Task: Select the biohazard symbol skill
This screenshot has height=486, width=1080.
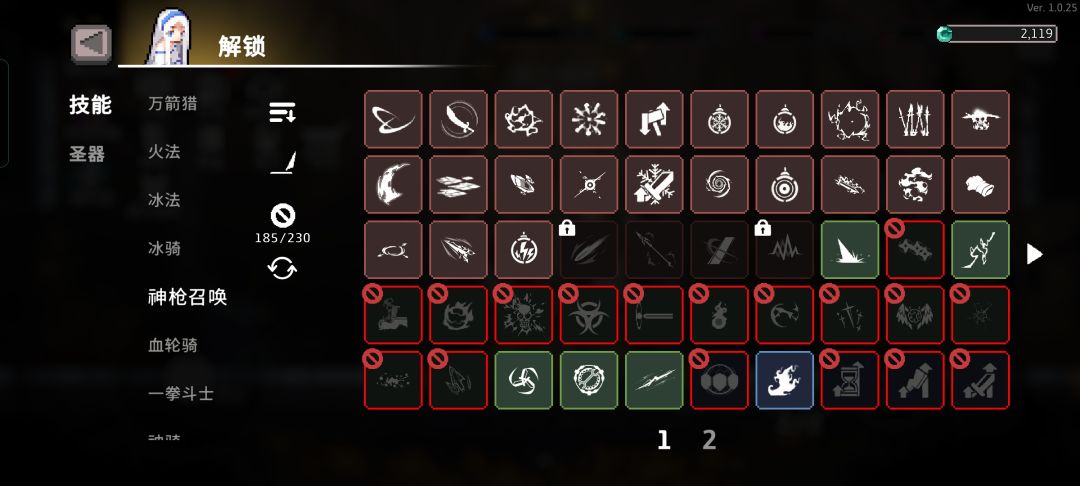Action: tap(588, 315)
